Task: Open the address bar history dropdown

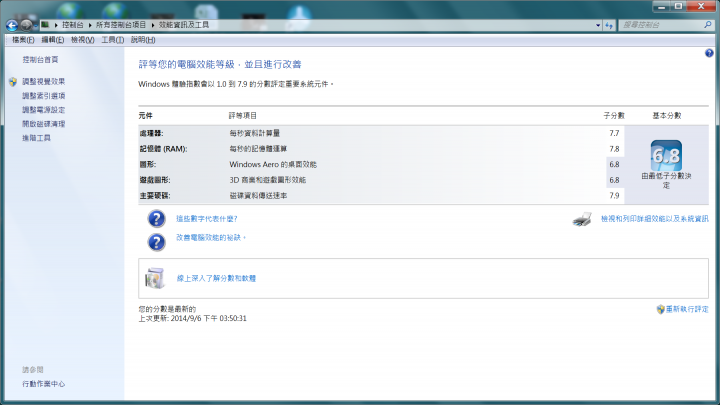Action: [x=598, y=25]
